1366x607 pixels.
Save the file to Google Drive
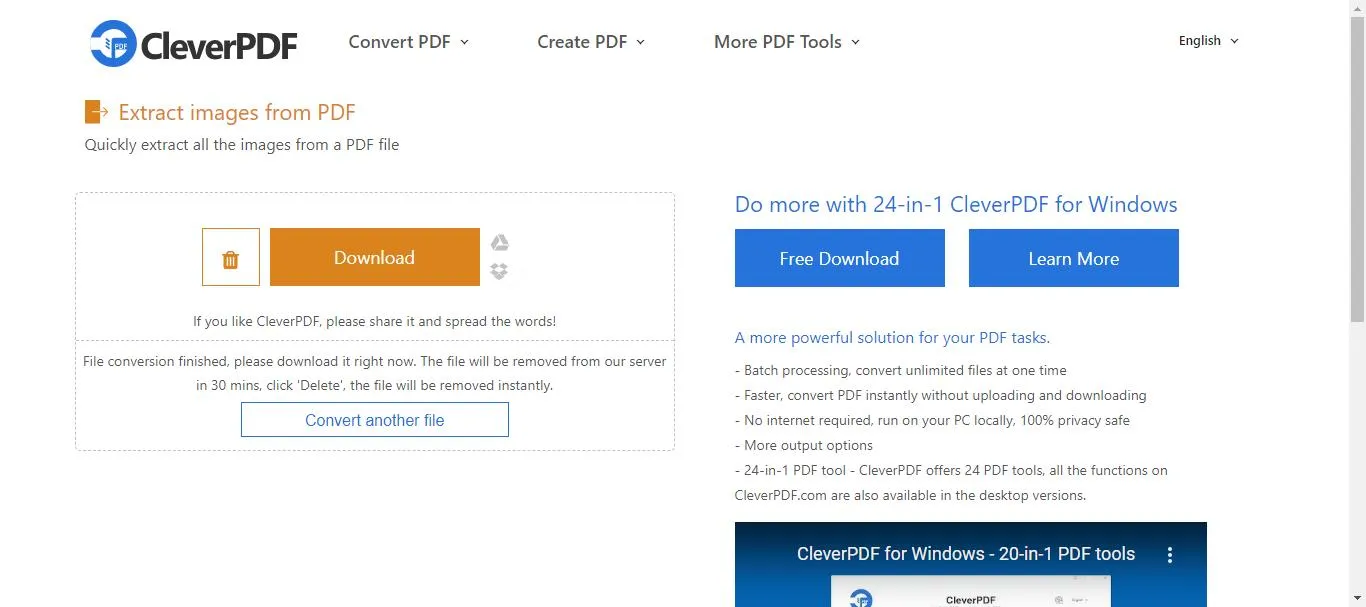coord(499,243)
